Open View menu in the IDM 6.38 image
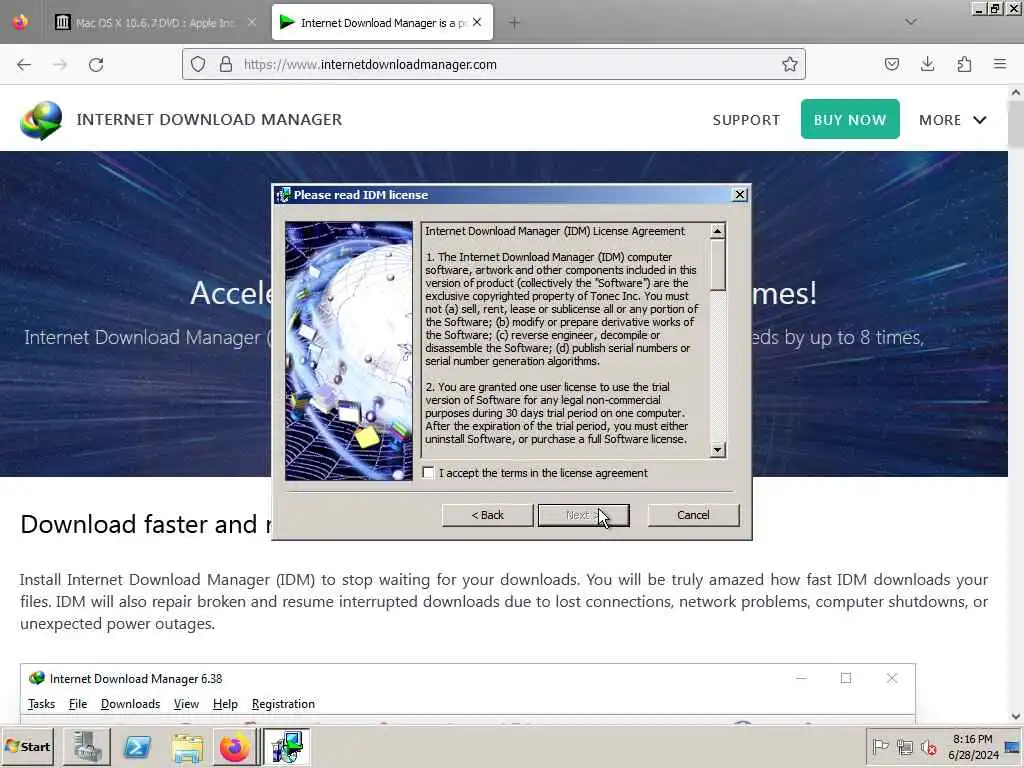 click(x=186, y=704)
